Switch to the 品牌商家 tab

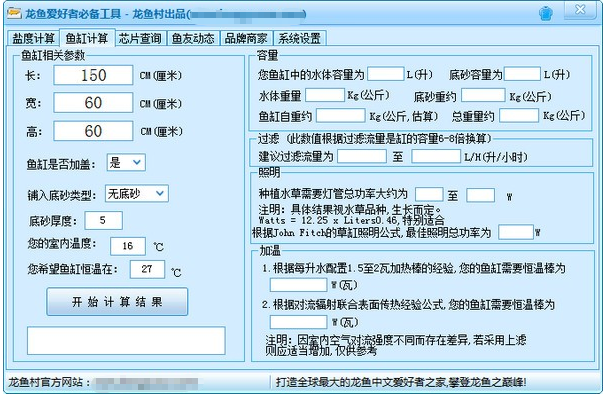246,38
